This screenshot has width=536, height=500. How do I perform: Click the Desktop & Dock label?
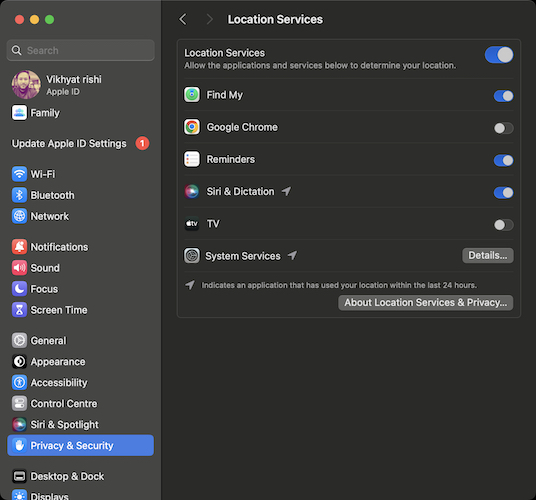click(67, 476)
